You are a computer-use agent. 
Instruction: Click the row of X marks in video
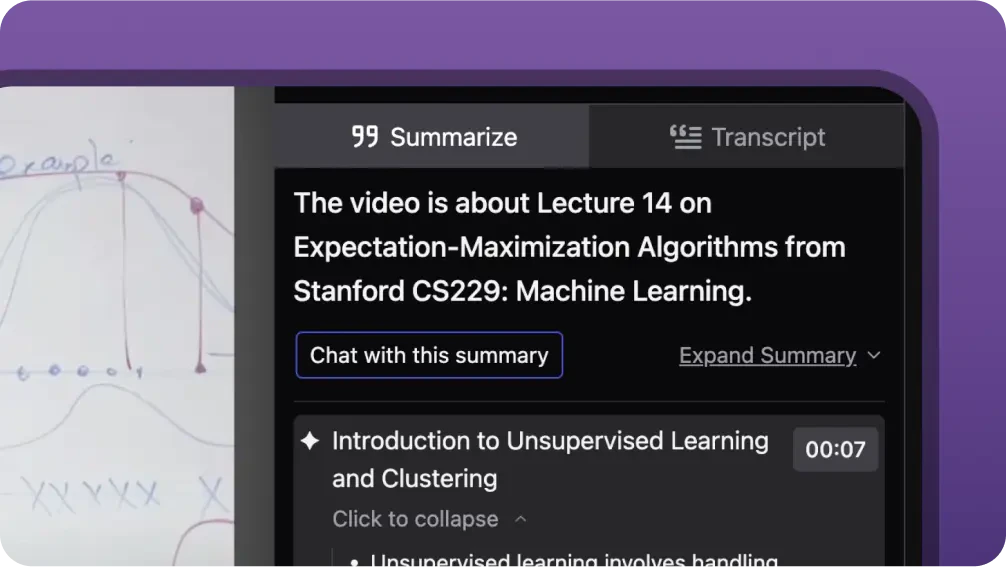[95, 493]
